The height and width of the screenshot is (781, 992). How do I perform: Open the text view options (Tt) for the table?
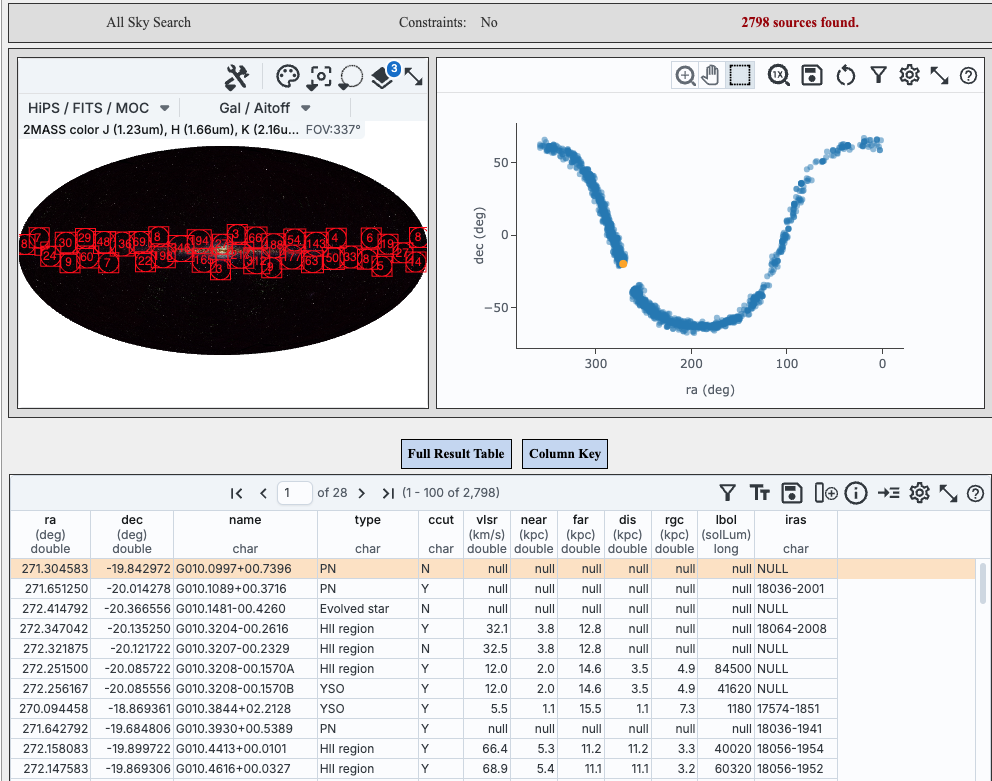click(760, 492)
